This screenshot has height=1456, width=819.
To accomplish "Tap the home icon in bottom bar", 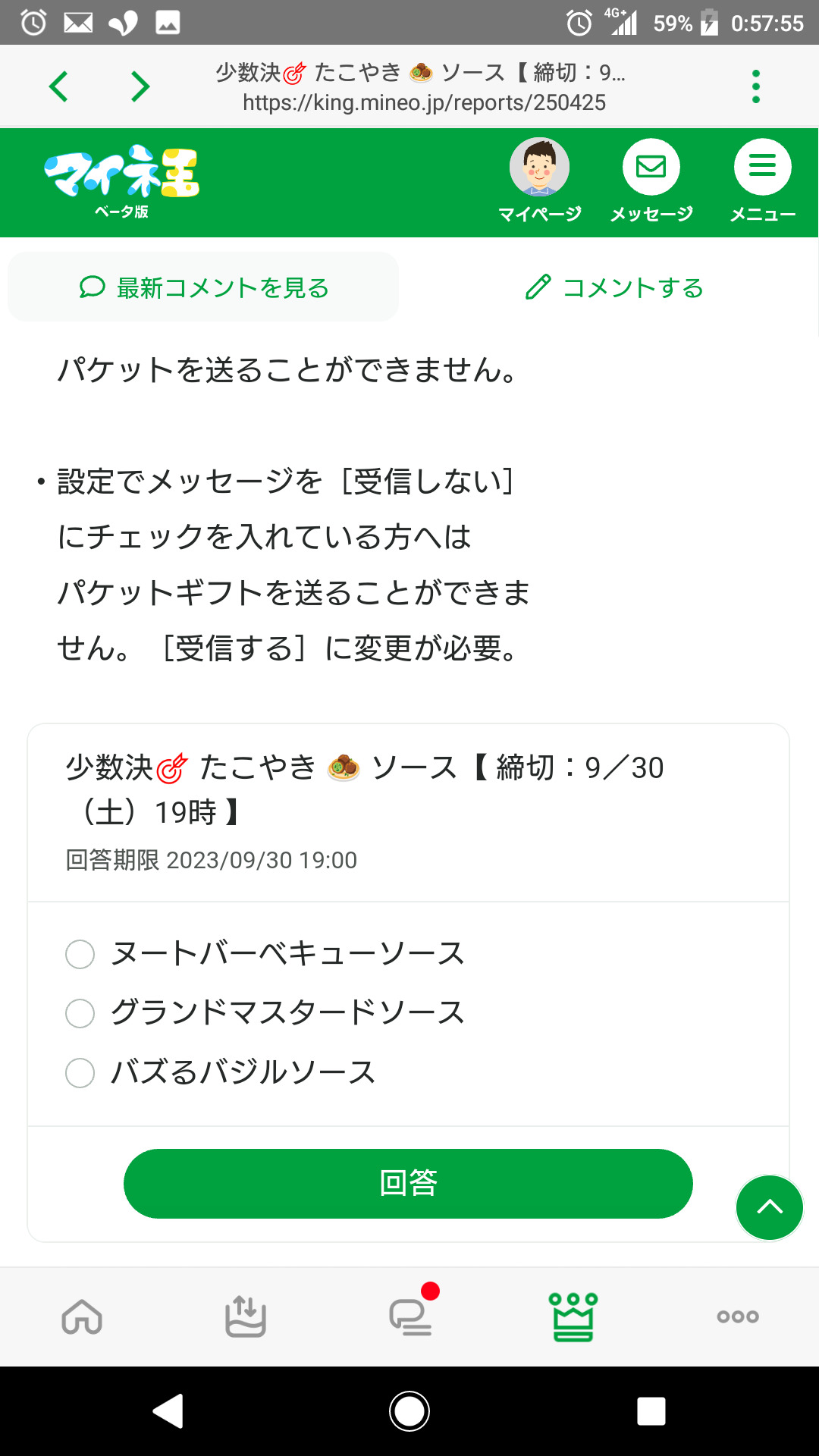I will coord(82,1317).
